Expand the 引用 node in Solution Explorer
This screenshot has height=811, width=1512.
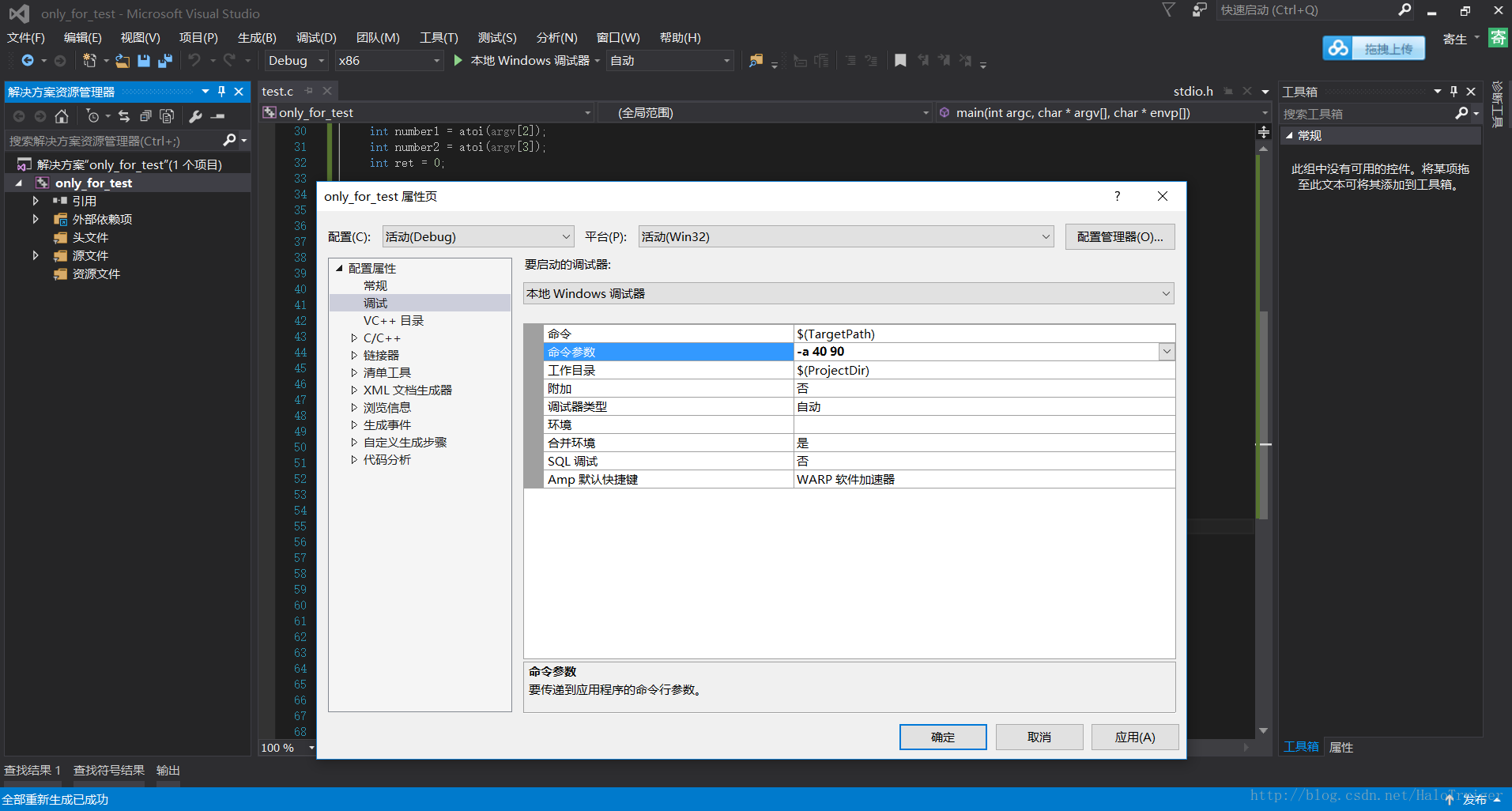36,201
